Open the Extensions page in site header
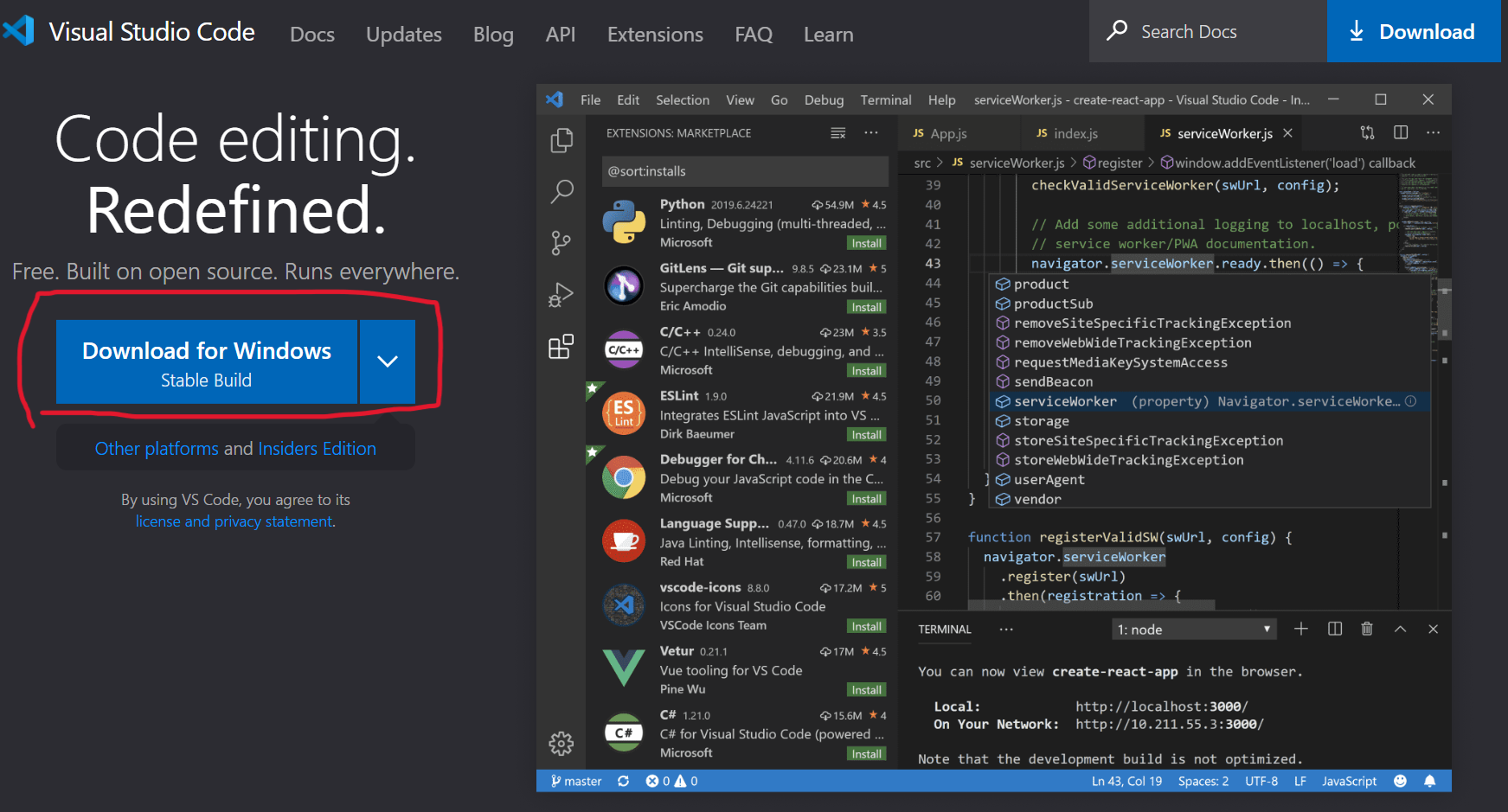Image resolution: width=1508 pixels, height=812 pixels. click(x=655, y=35)
